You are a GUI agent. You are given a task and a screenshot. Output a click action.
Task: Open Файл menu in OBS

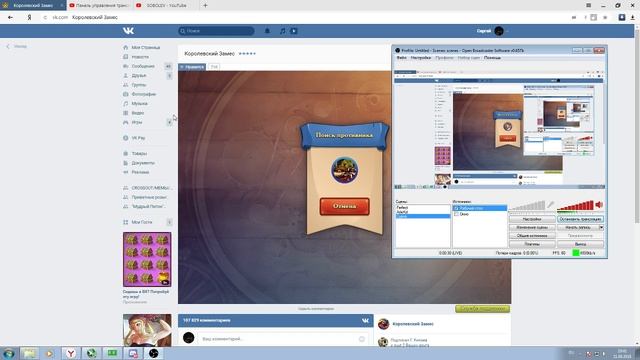click(402, 58)
